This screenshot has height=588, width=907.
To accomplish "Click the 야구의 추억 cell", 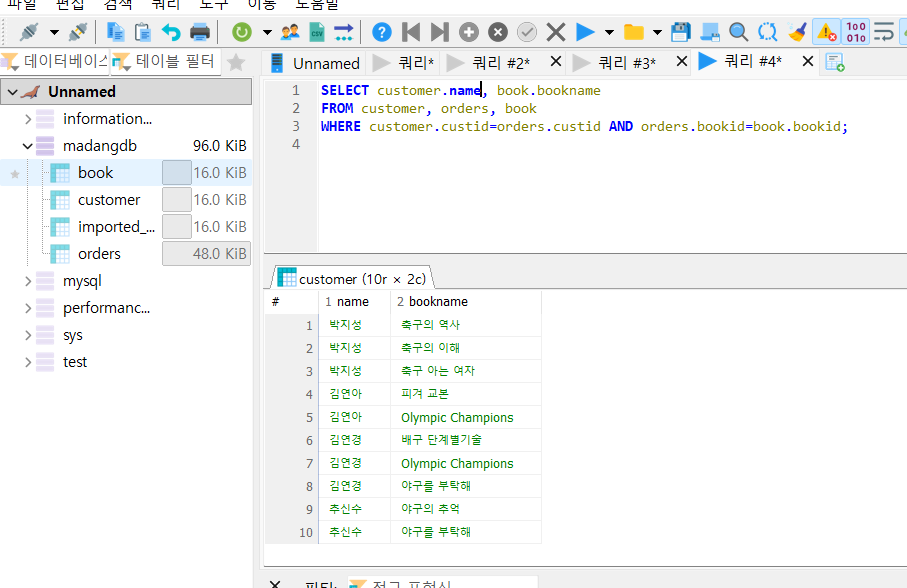I will coord(466,509).
